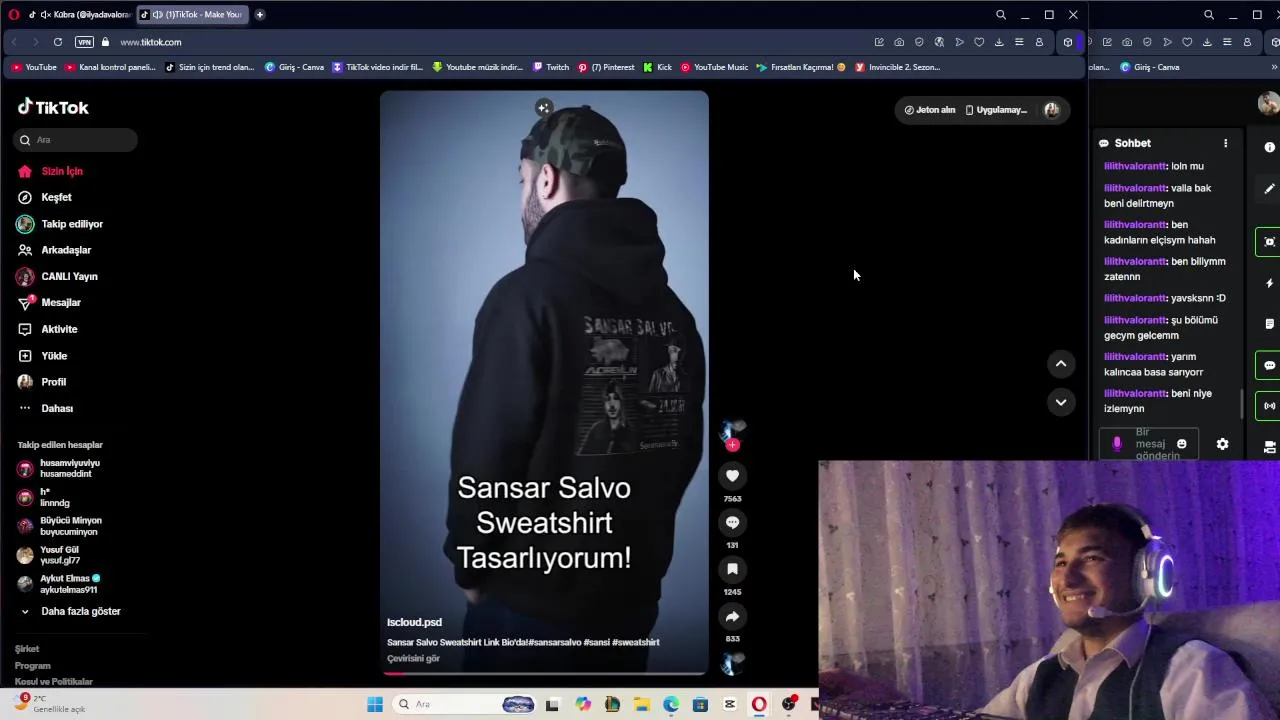Open a new browser tab
Viewport: 1280px width, 720px height.
click(259, 15)
